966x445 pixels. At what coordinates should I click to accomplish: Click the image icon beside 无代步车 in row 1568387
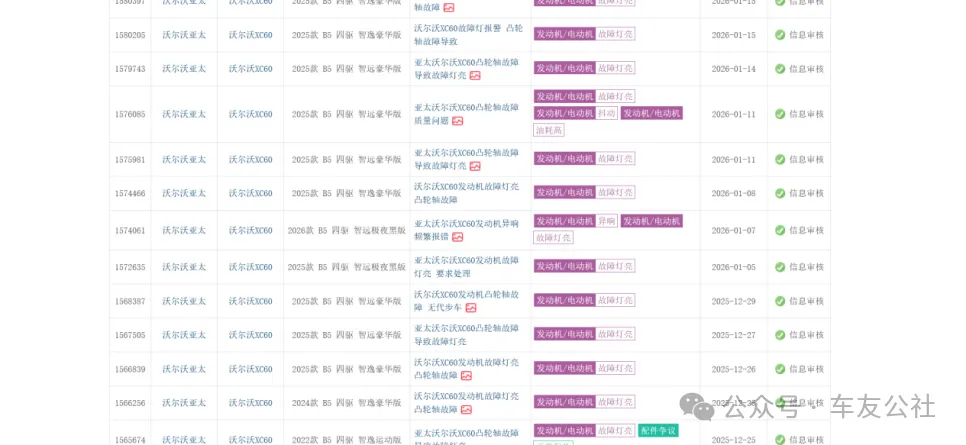click(471, 308)
